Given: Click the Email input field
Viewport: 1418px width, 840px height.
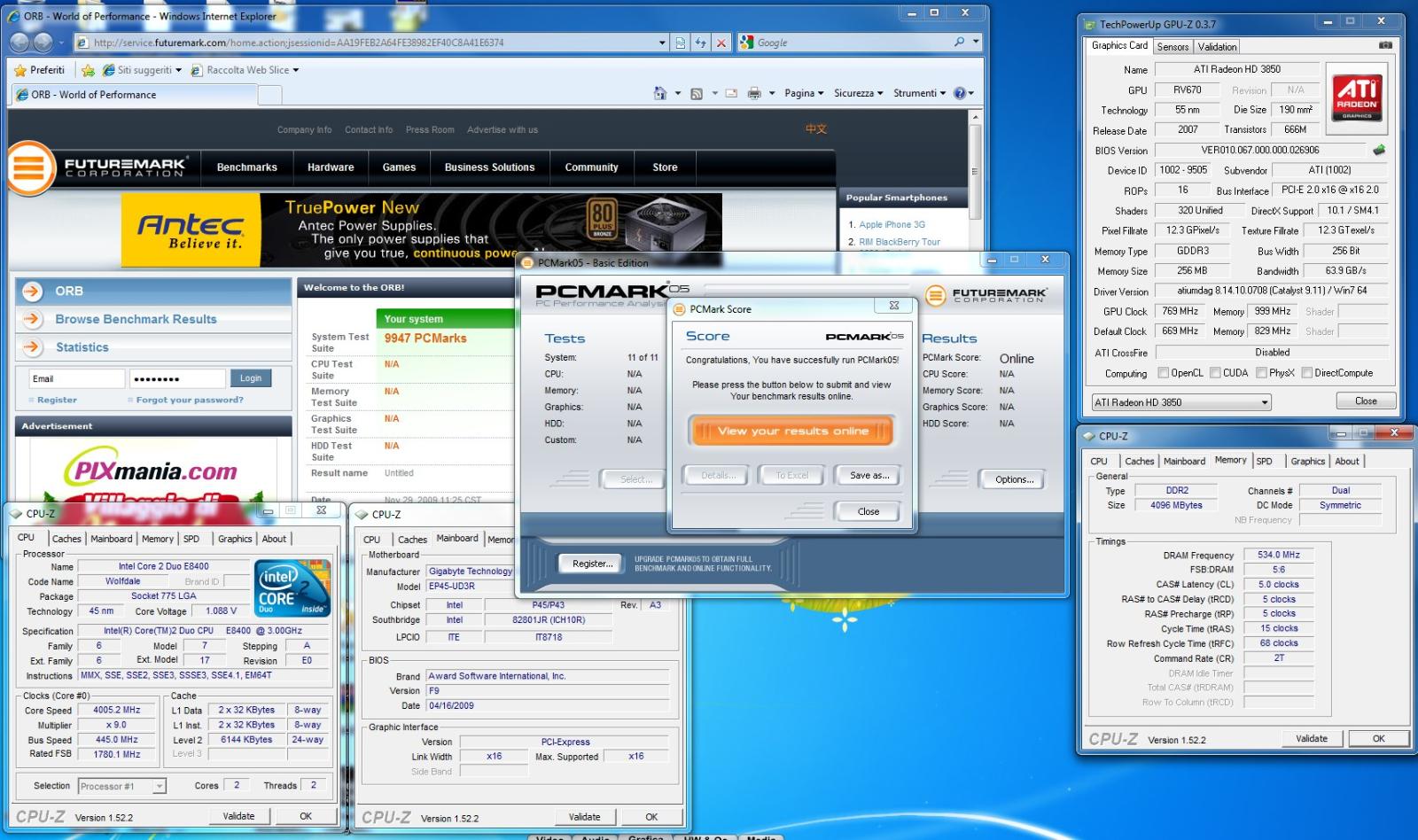Looking at the screenshot, I should [76, 378].
